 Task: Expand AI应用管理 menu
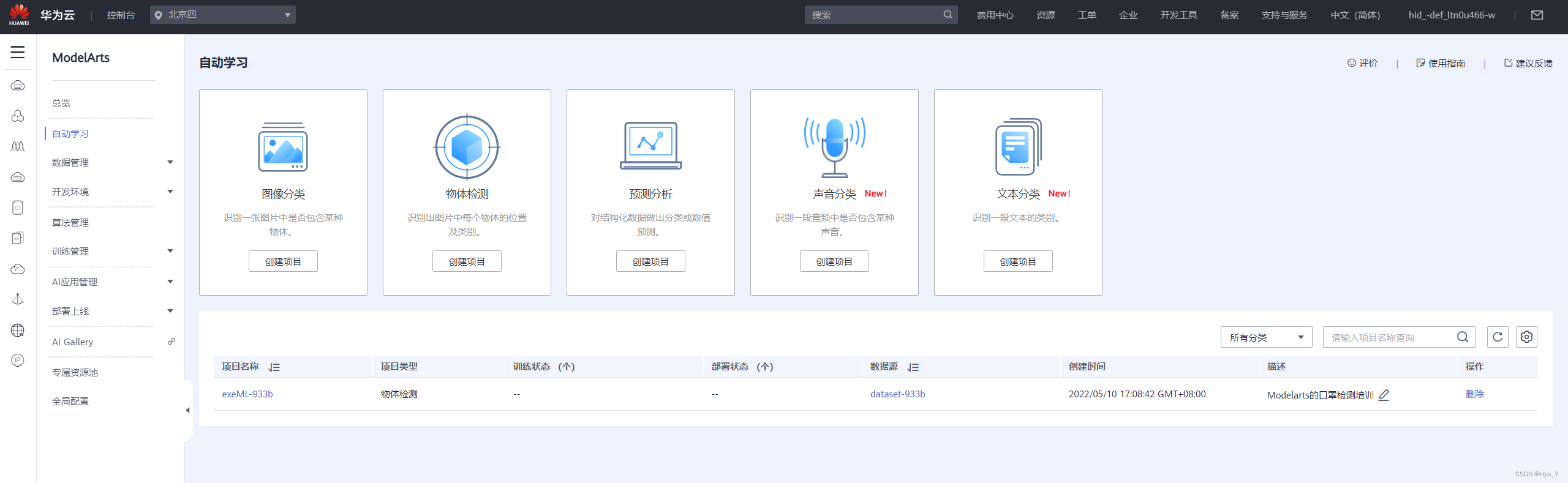point(170,282)
